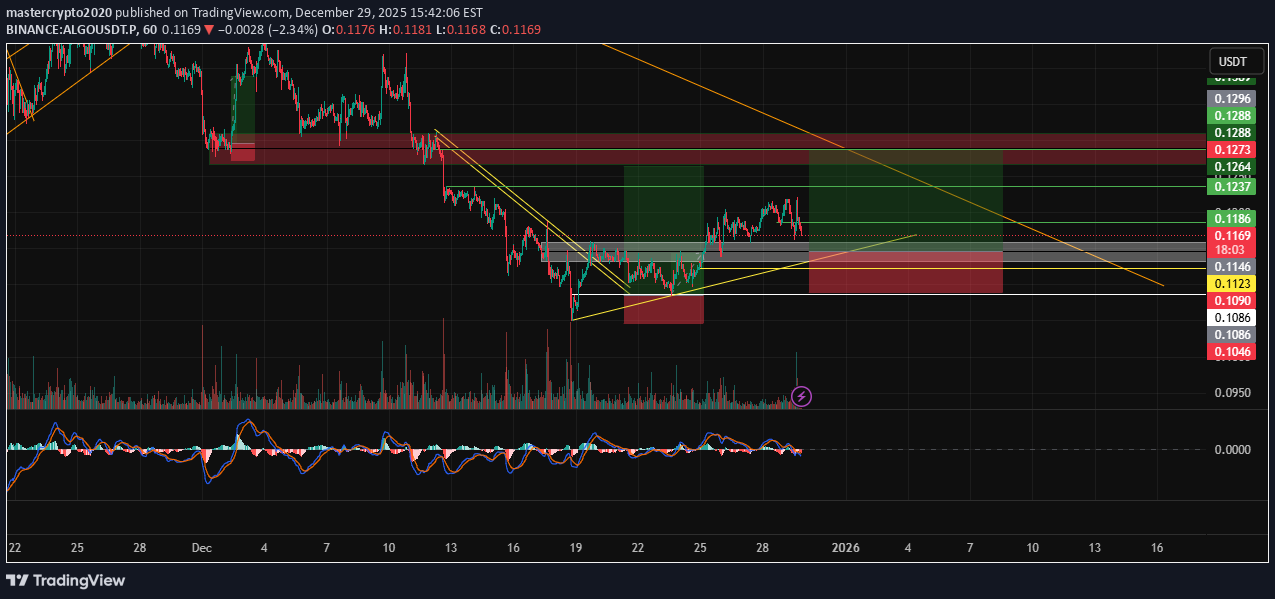Click the red 0.1046 price label
This screenshot has width=1275, height=599.
[x=1231, y=352]
